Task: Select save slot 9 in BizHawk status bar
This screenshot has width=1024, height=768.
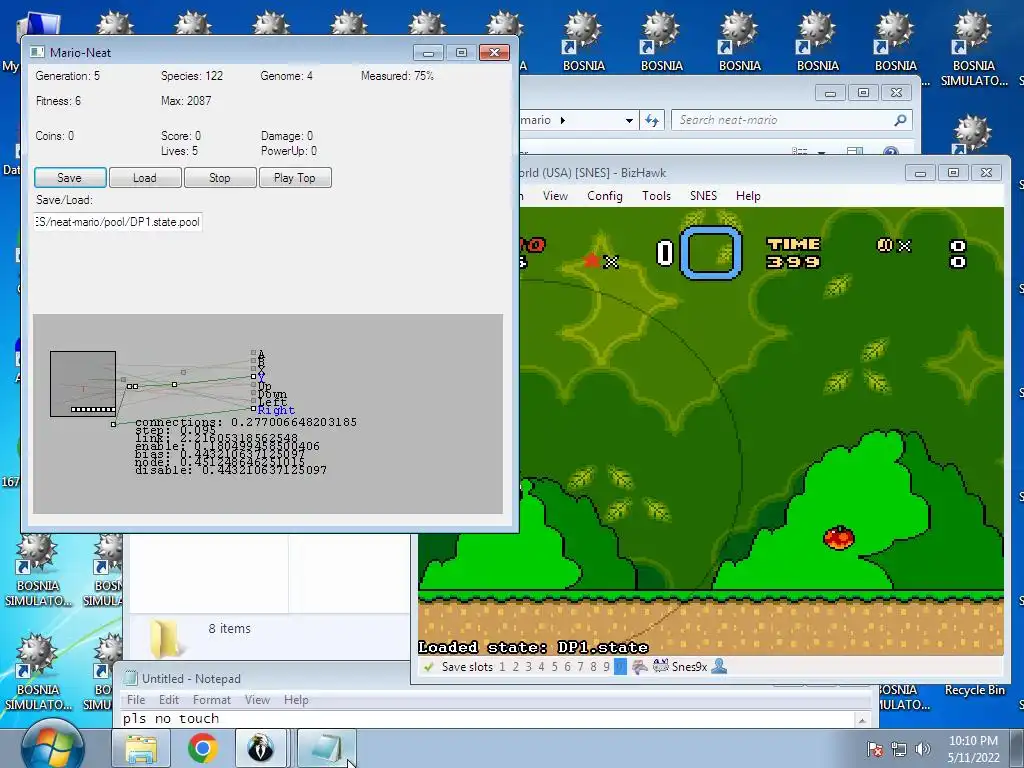Action: tap(606, 667)
